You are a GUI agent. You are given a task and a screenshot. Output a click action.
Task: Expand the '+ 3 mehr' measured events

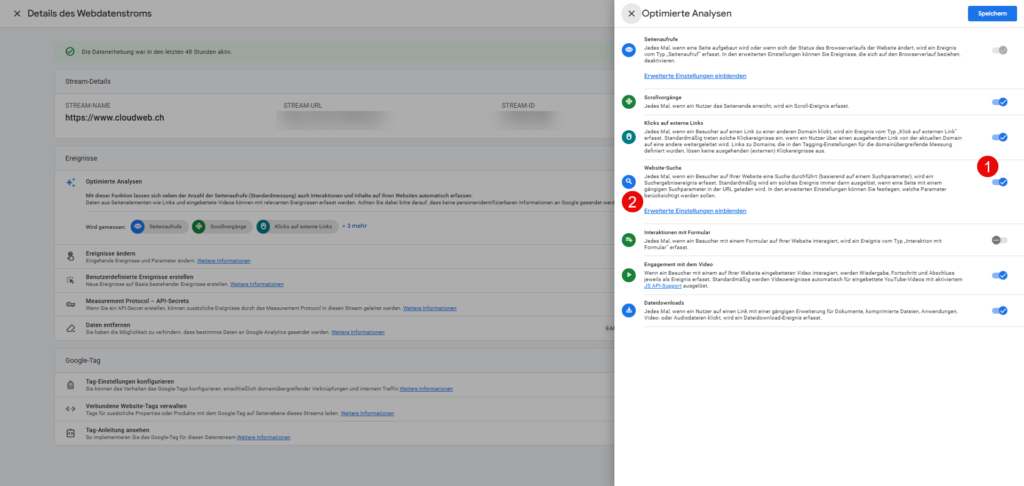click(356, 226)
